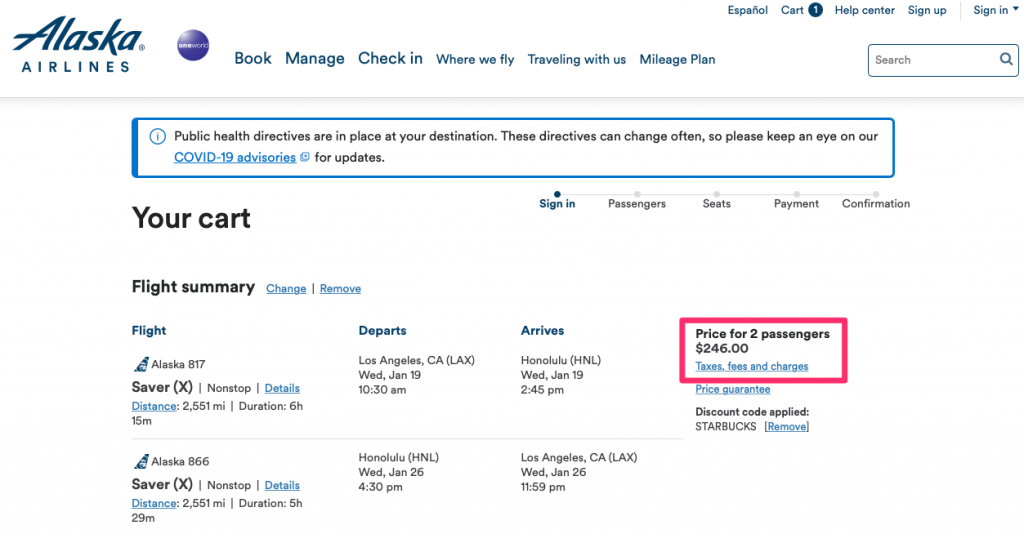Select the Mileage Plan nav item
Viewport: 1024px width, 534px height.
(x=677, y=60)
